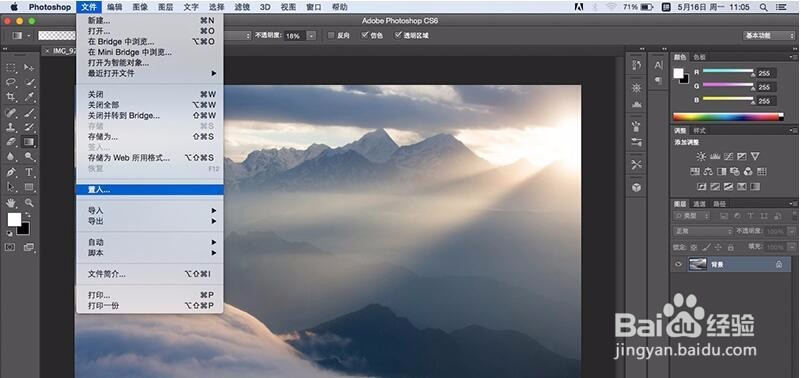
Task: Select the Gradient tool in toolbox
Action: pos(29,142)
